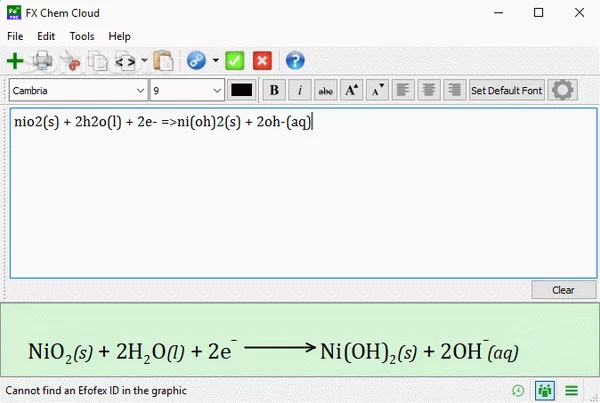Close the FX Chem Cloud window
This screenshot has width=600, height=403.
[x=579, y=13]
